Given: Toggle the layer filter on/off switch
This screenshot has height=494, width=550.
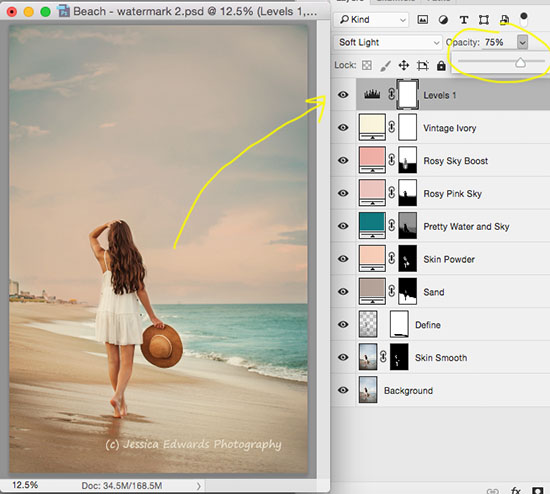Looking at the screenshot, I should tap(524, 20).
